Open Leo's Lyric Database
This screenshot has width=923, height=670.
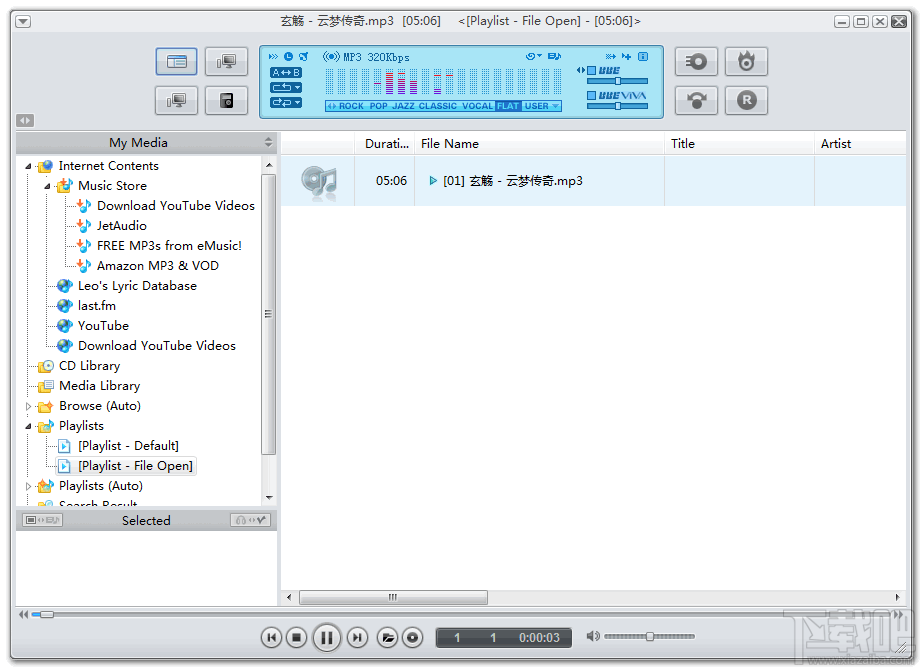[137, 286]
